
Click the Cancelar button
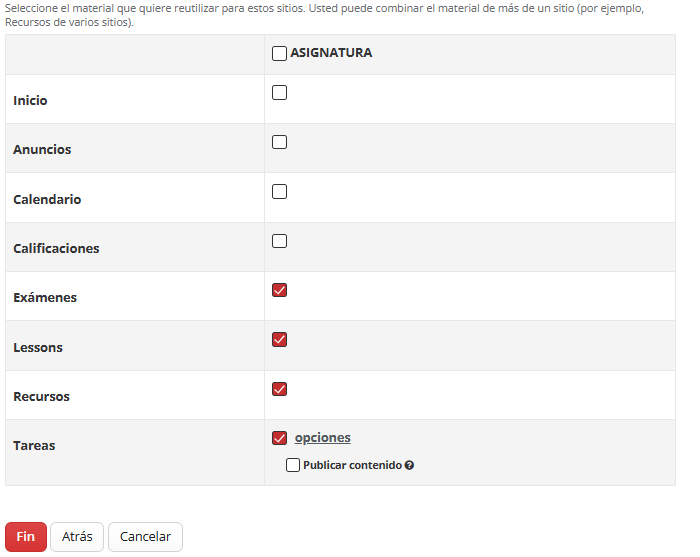145,537
